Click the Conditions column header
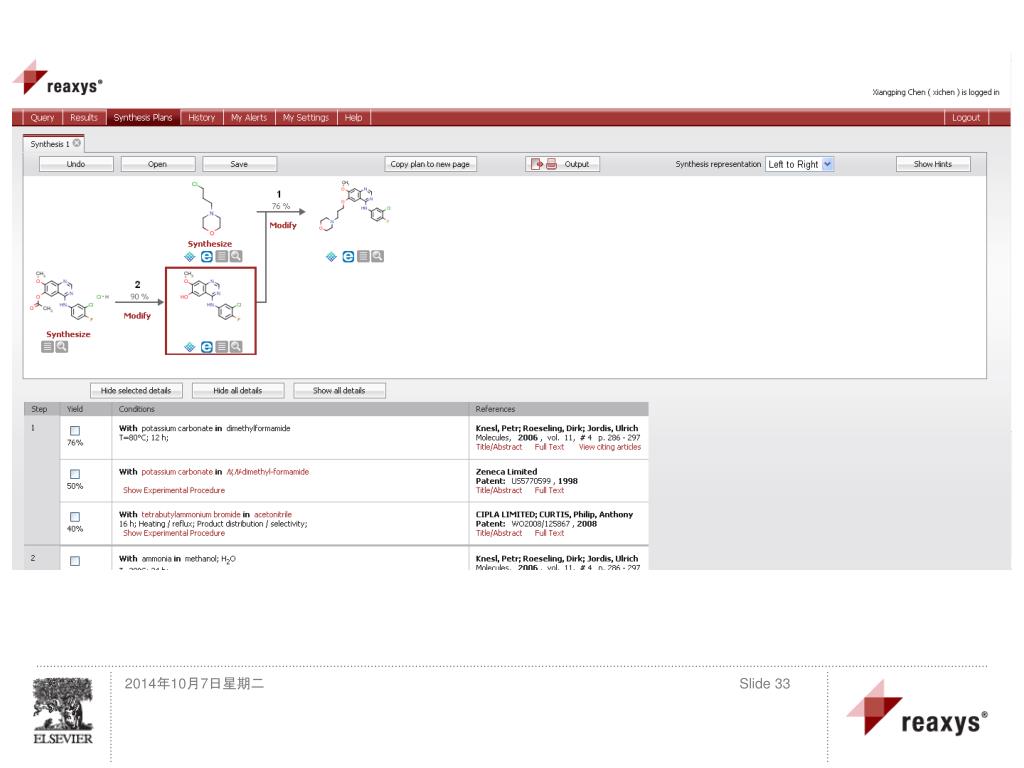Screen dimensions: 1024x768 (x=136, y=409)
